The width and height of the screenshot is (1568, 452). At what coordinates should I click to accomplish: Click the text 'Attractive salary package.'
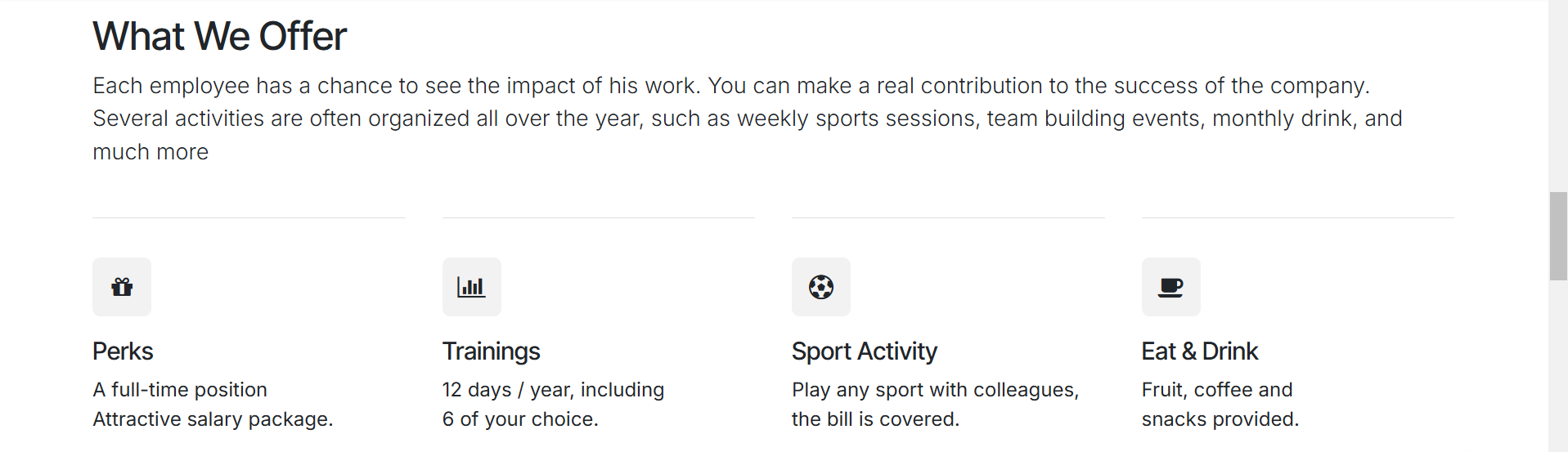213,419
